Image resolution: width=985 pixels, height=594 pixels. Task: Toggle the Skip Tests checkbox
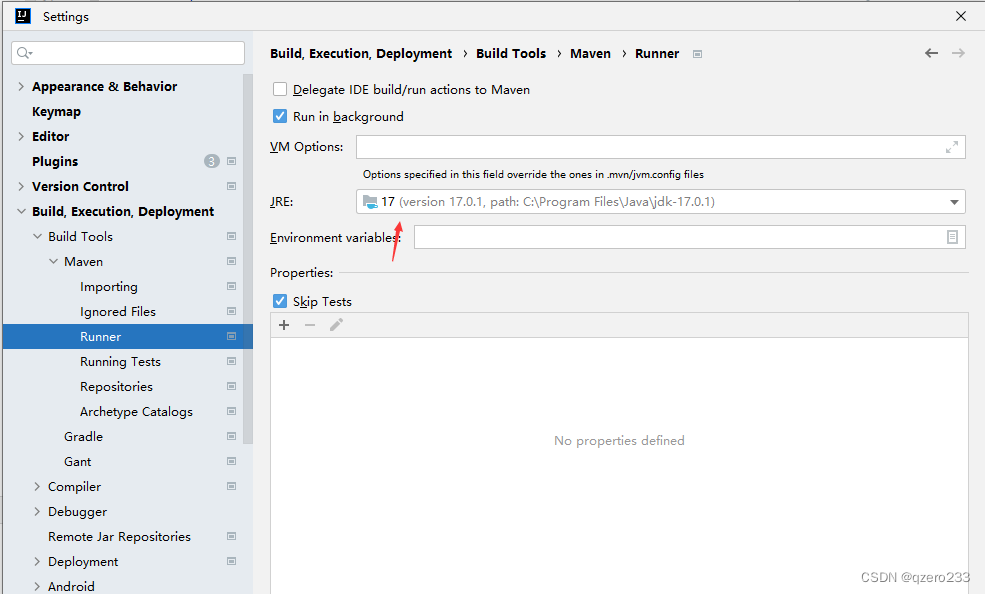point(280,301)
